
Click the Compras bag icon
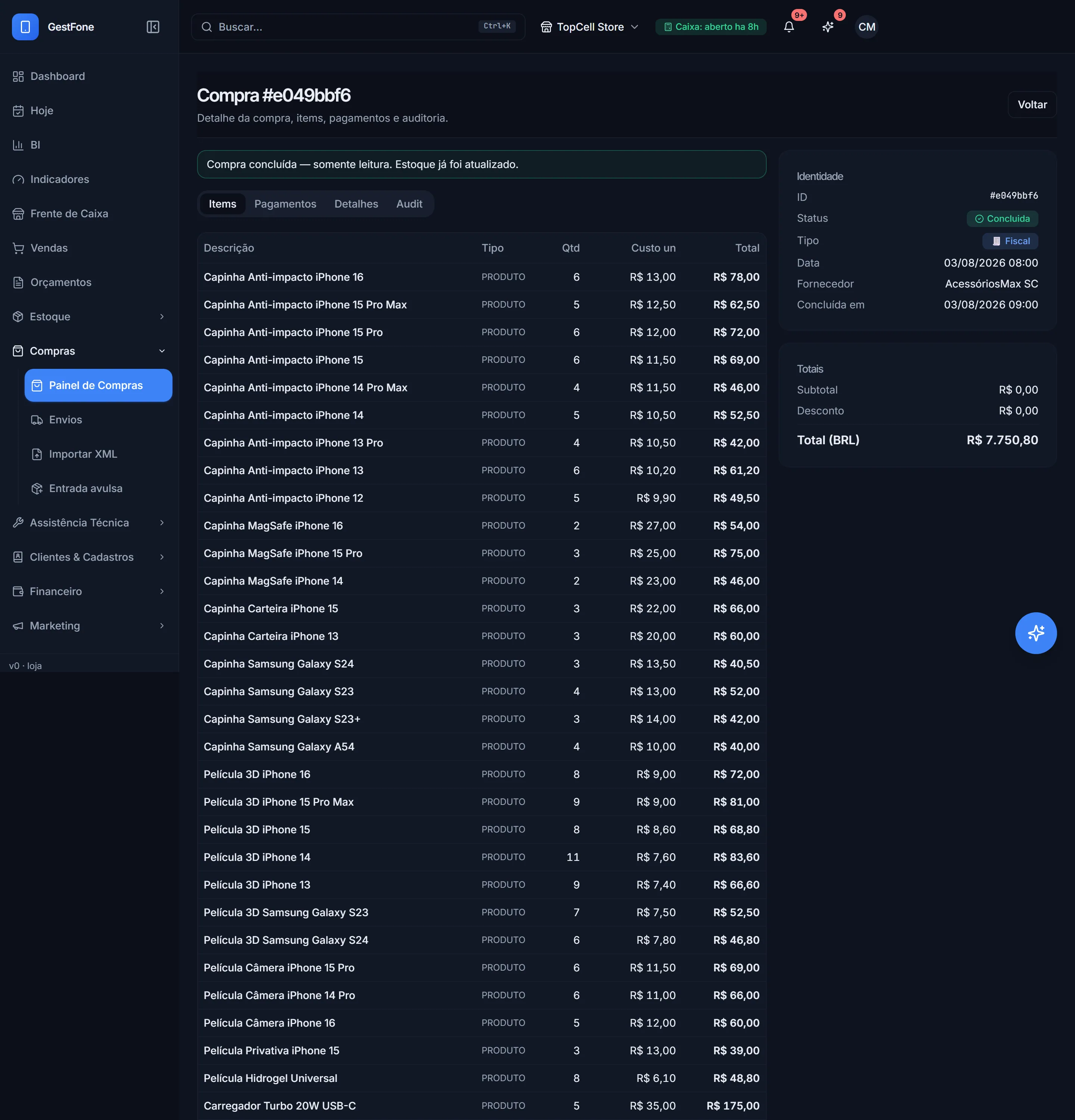(18, 351)
